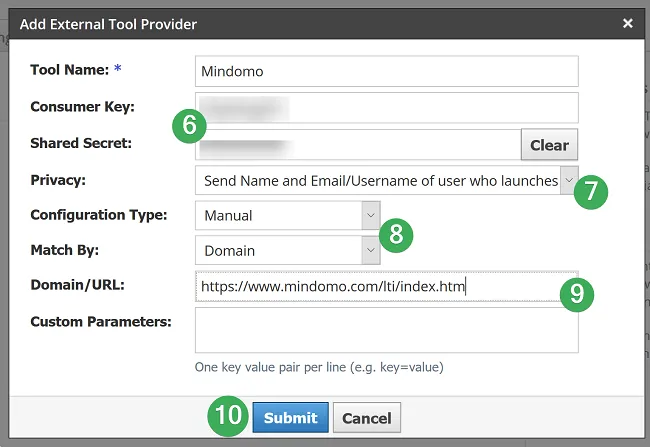Viewport: 650px width, 447px height.
Task: Focus the Tool Name field containing Mindomo
Action: [386, 72]
